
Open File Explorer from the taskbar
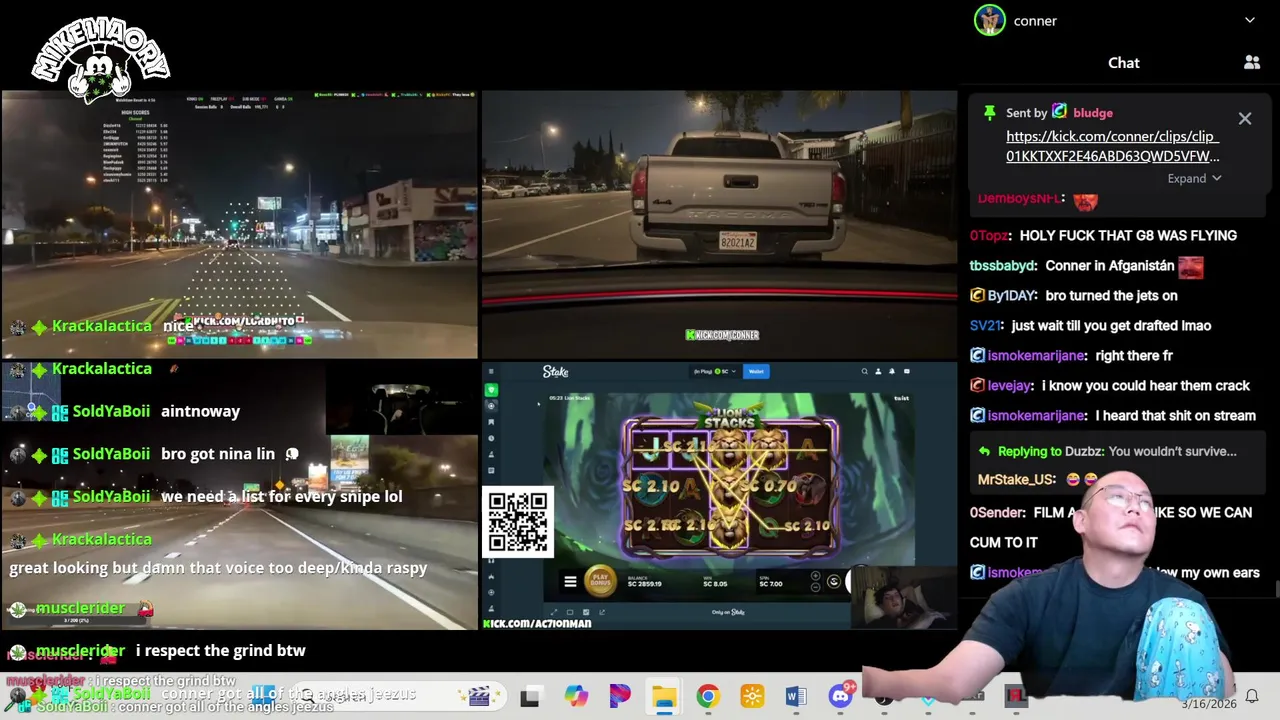pyautogui.click(x=663, y=696)
